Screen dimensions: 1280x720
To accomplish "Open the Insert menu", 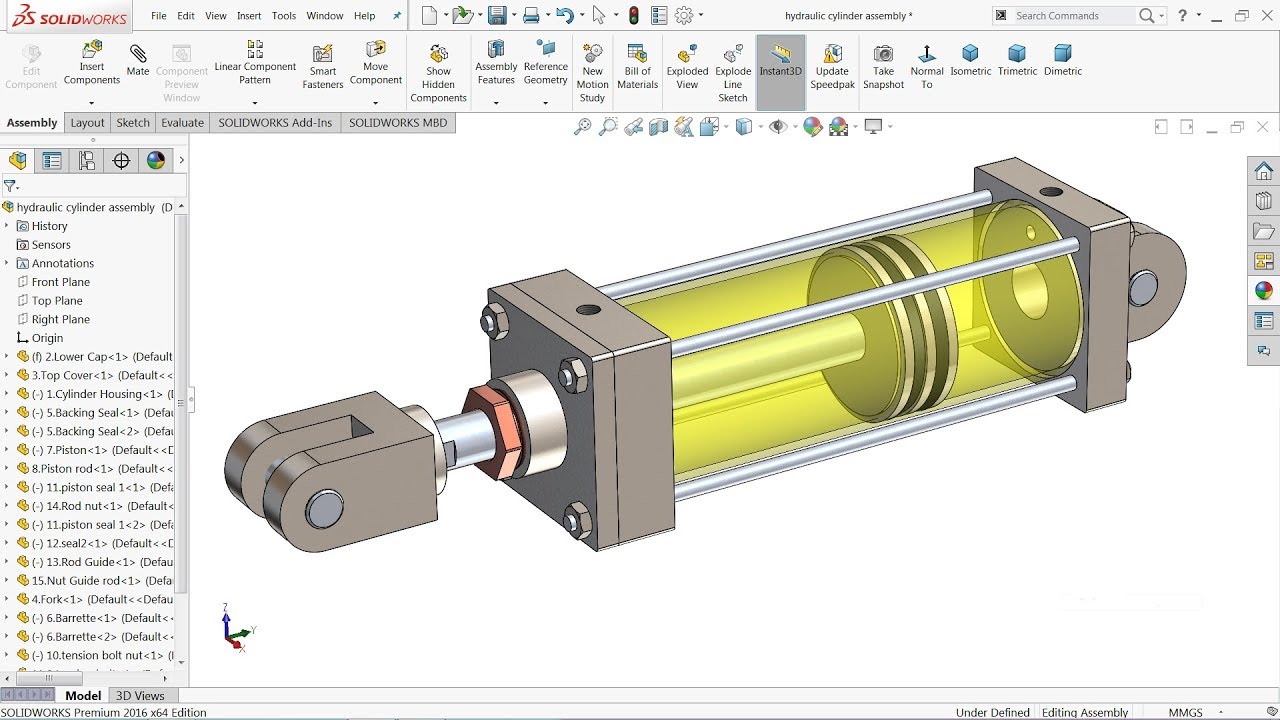I will pyautogui.click(x=248, y=15).
